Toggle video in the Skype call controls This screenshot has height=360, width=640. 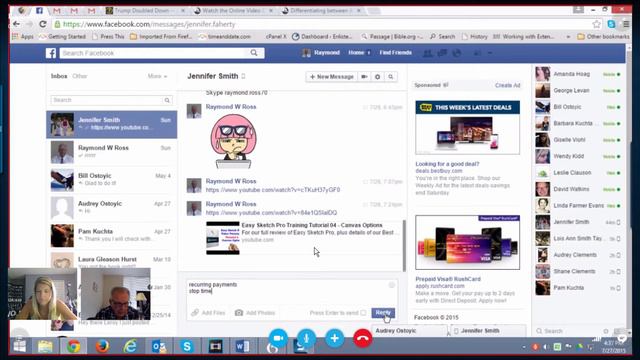point(278,338)
